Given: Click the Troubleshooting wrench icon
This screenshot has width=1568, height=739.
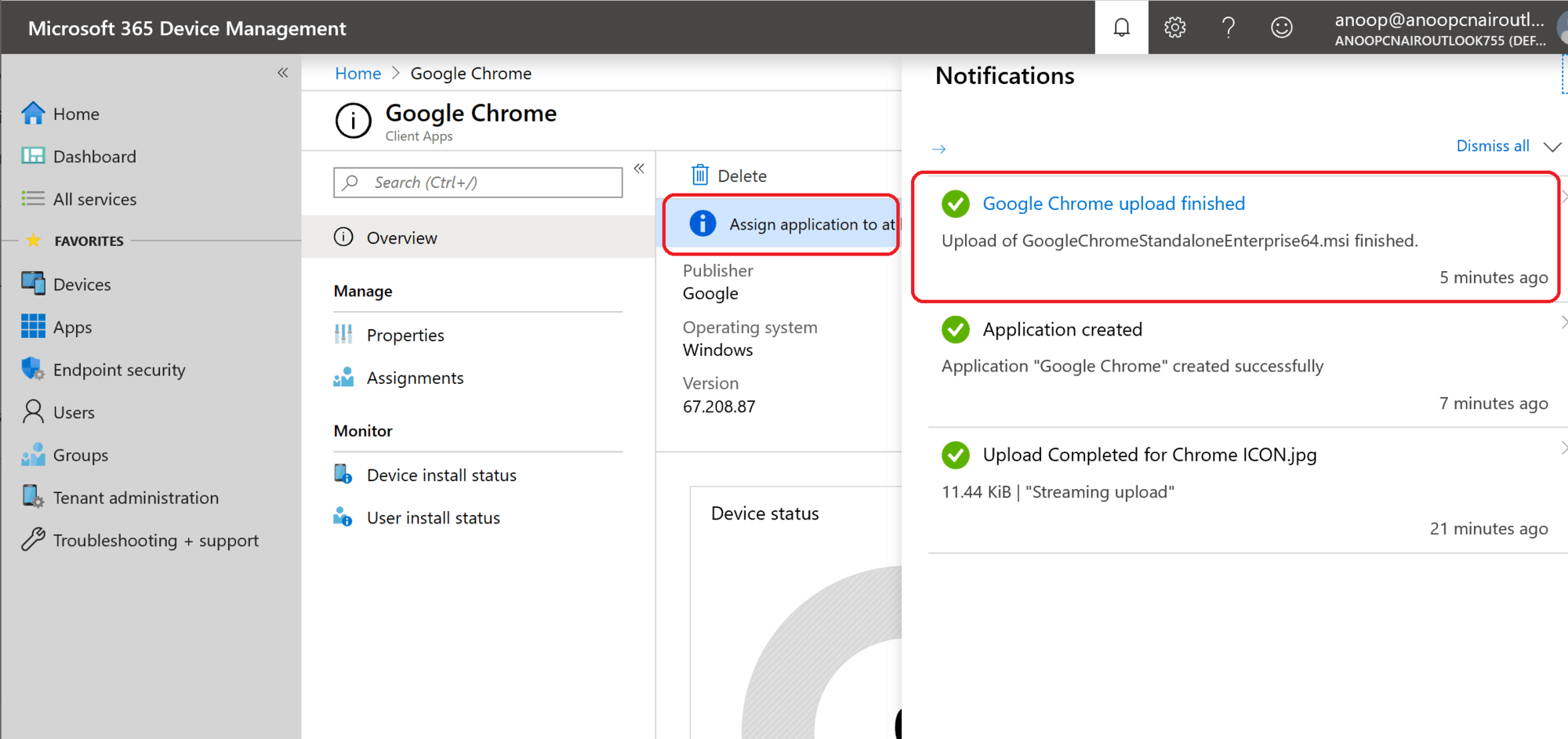Looking at the screenshot, I should [33, 539].
